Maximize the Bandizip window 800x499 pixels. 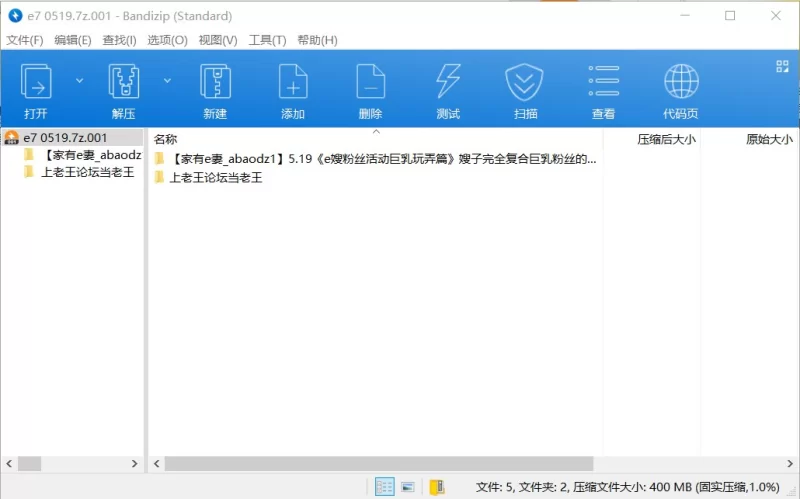click(730, 16)
